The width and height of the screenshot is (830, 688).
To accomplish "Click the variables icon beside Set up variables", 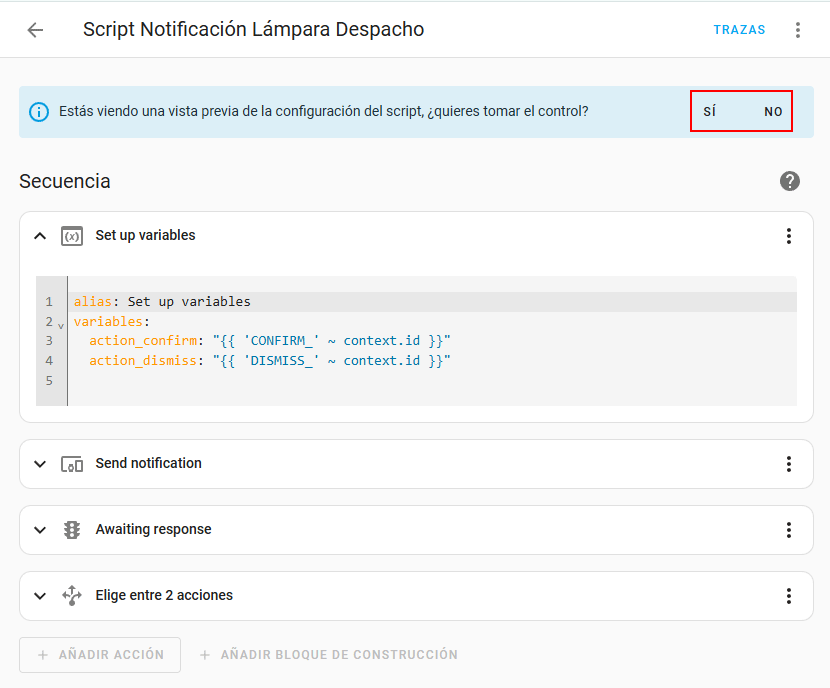I will pos(72,236).
